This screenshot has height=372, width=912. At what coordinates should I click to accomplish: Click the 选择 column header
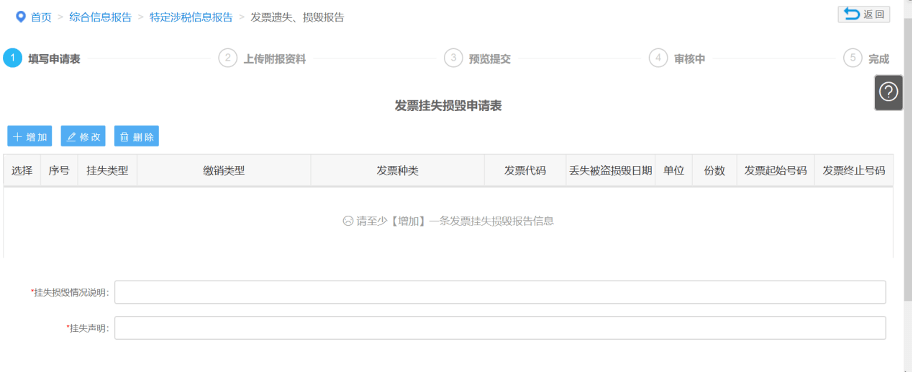(x=22, y=170)
